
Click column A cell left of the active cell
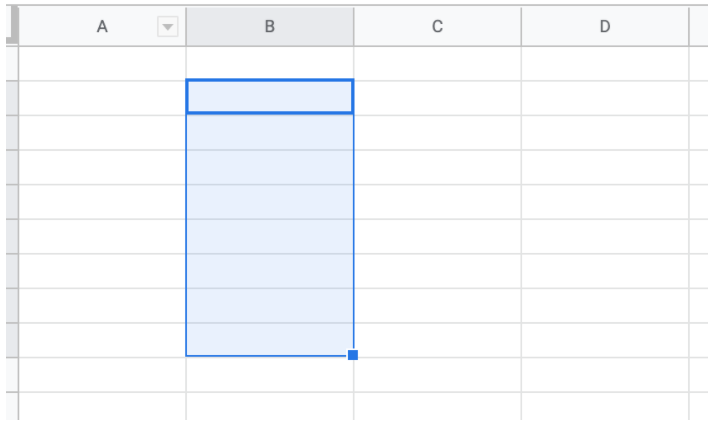(x=102, y=98)
